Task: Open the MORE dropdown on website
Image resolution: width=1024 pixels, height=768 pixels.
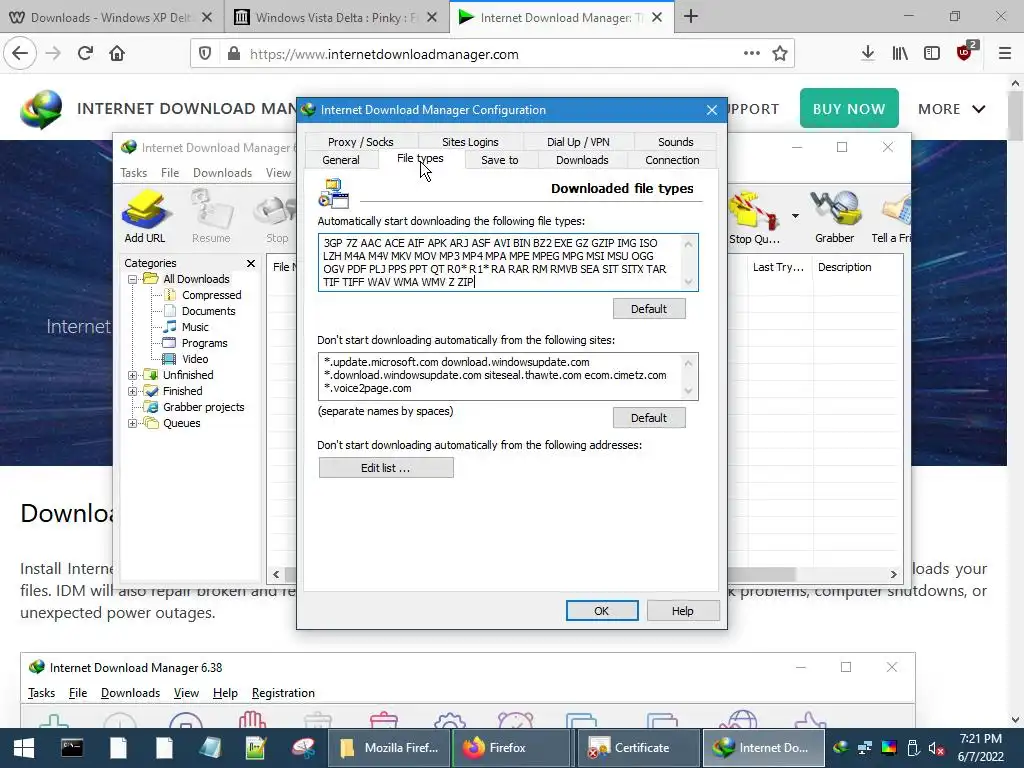Action: pyautogui.click(x=952, y=109)
